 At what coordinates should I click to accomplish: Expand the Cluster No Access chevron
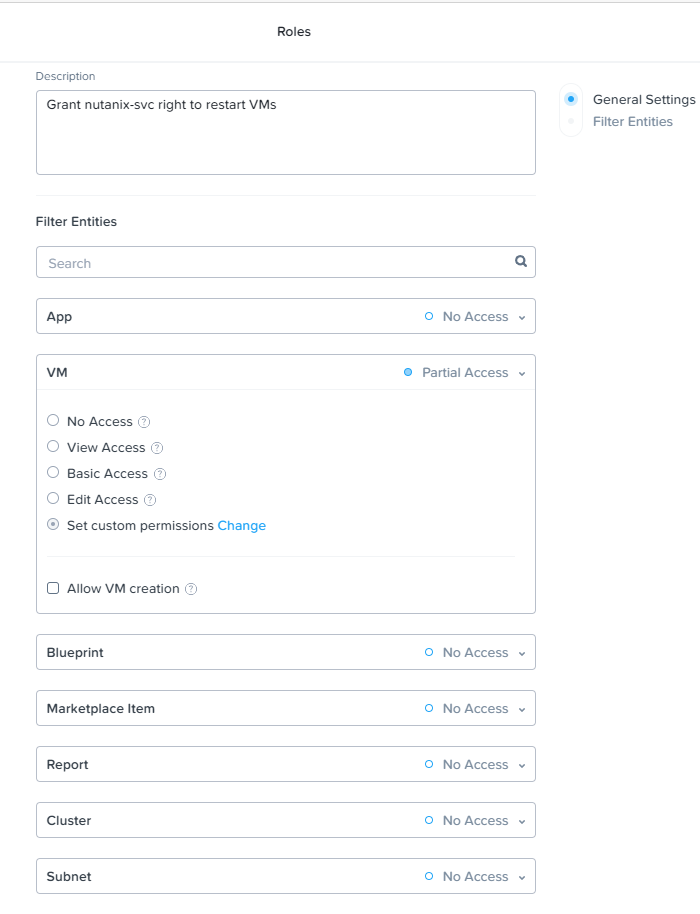tap(522, 821)
